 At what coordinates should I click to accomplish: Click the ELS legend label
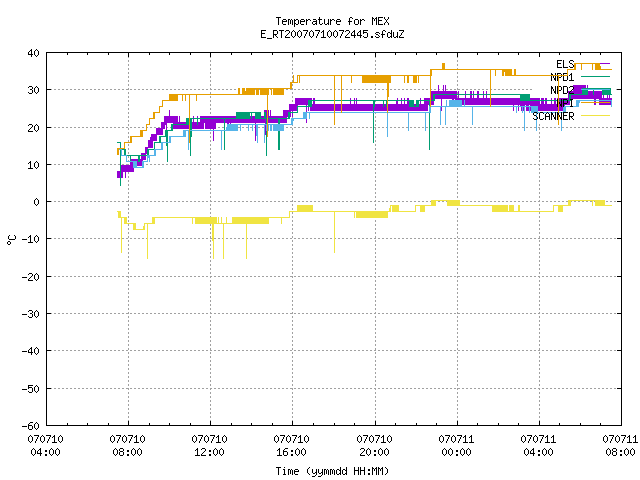565,64
